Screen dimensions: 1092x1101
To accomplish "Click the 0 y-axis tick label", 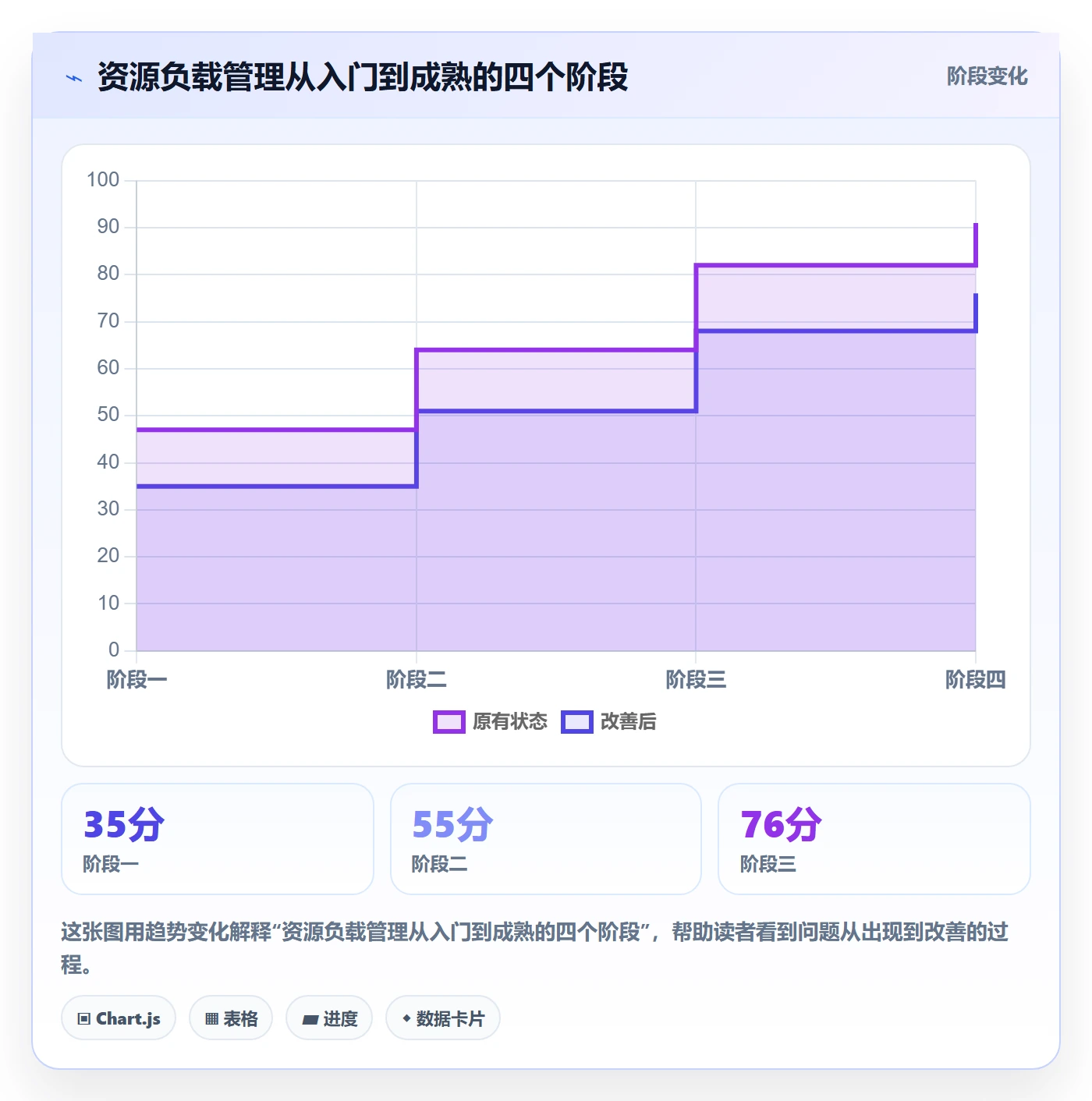I will [114, 650].
